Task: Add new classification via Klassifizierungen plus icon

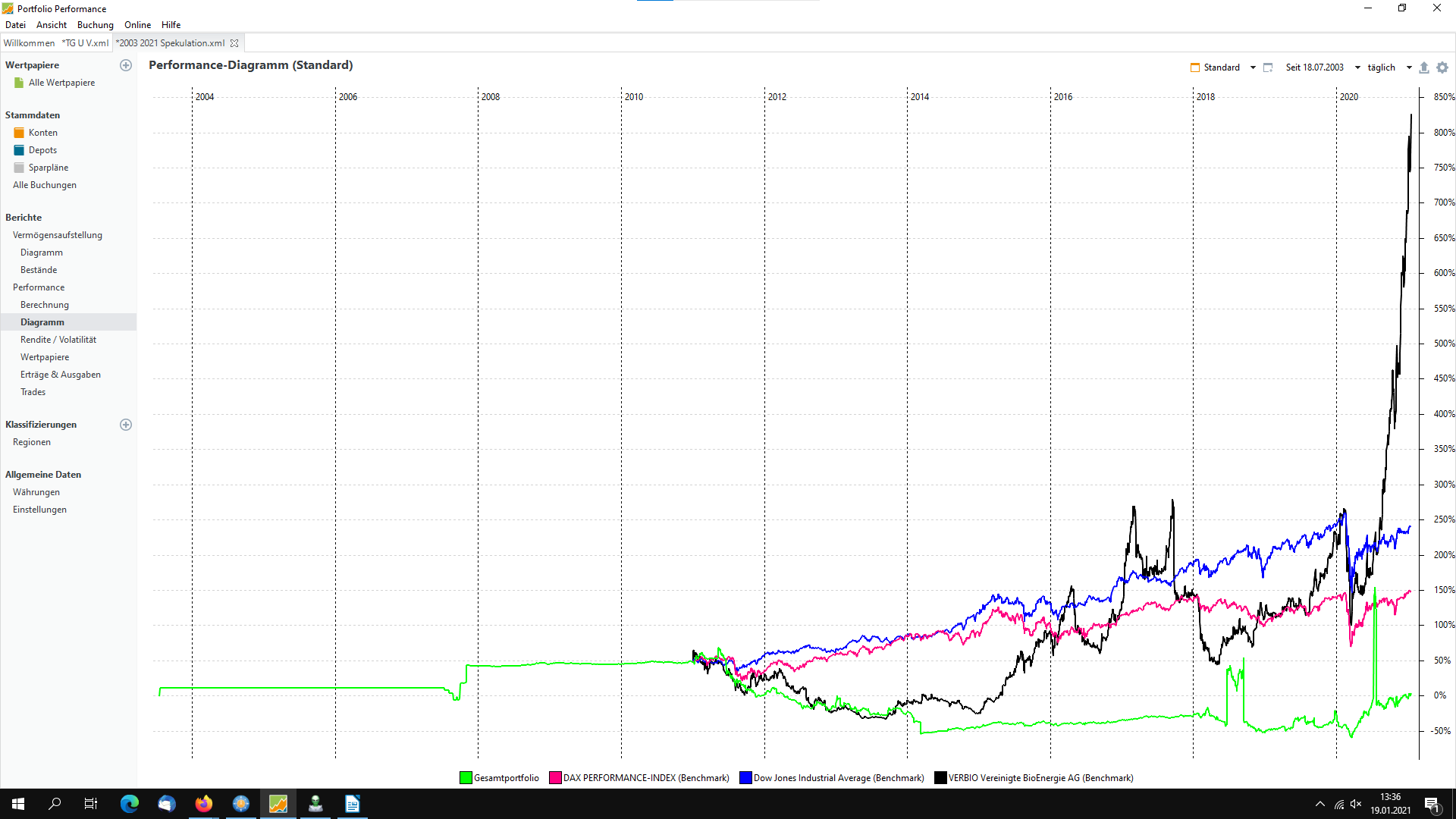Action: point(126,425)
